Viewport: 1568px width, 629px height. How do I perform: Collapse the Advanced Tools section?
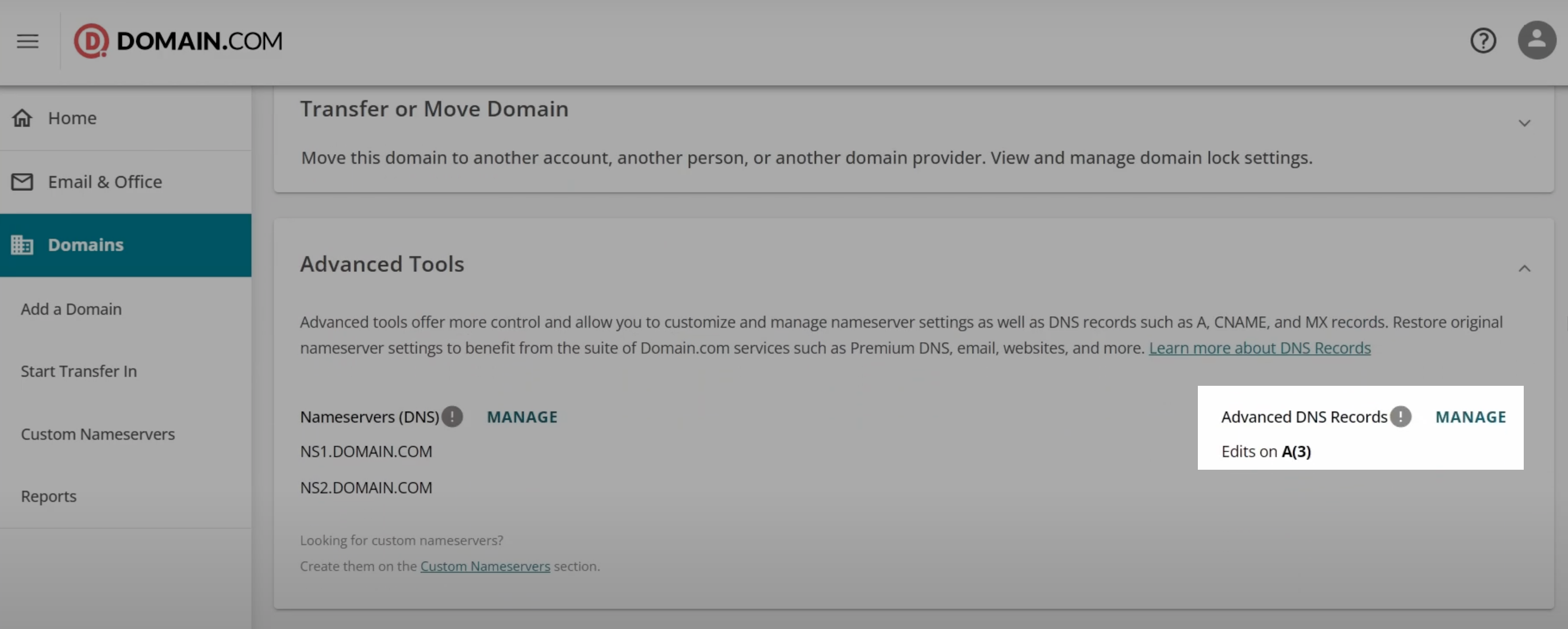(x=1524, y=269)
